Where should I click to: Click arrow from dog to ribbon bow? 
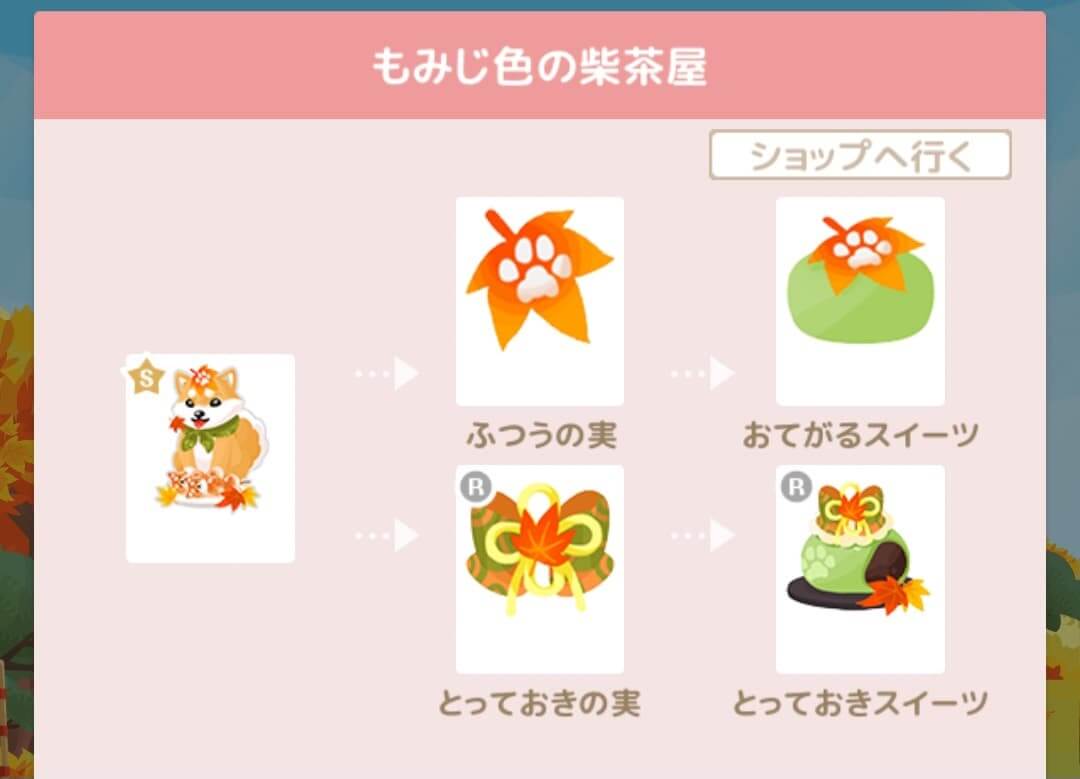(x=387, y=535)
